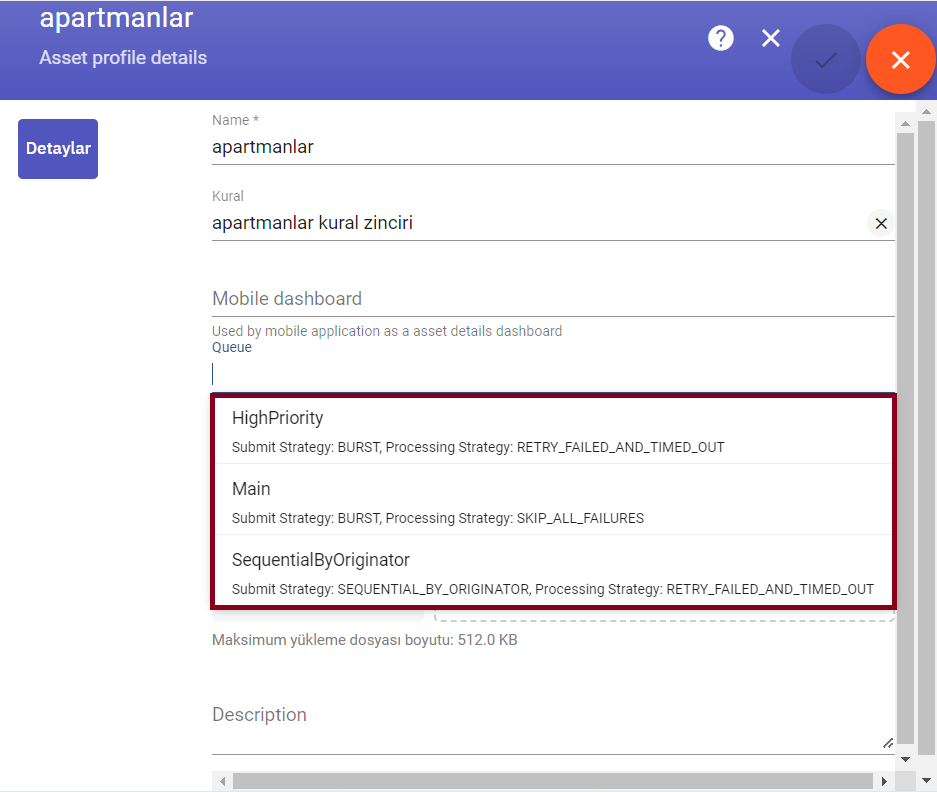Select the Main queue option
The image size is (937, 792).
tap(553, 500)
